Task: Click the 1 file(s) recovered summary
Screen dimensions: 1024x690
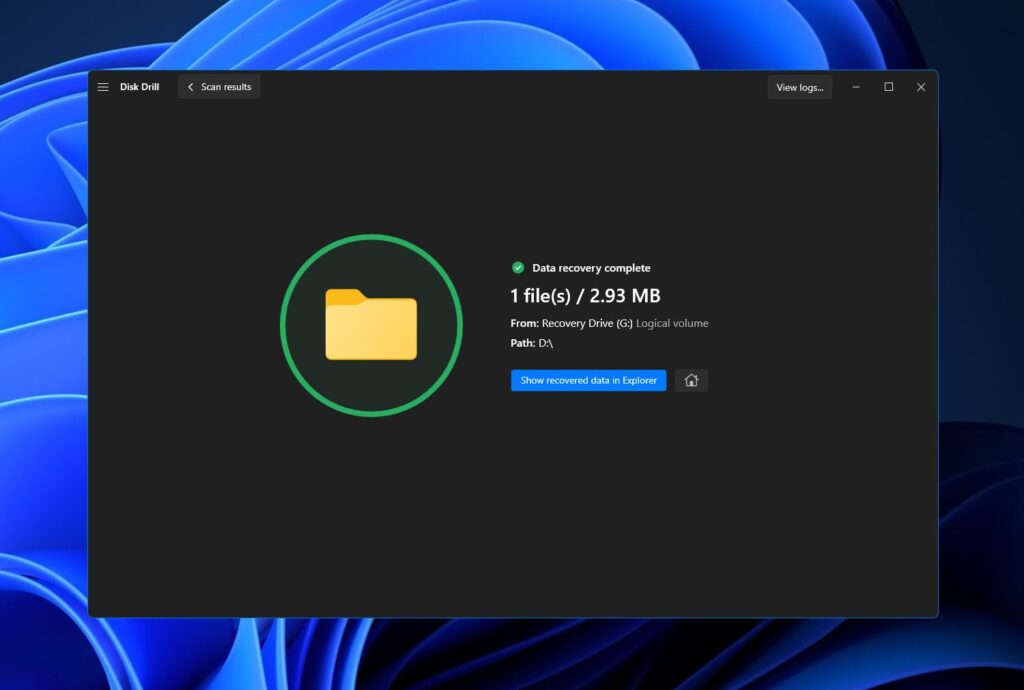Action: coord(587,295)
